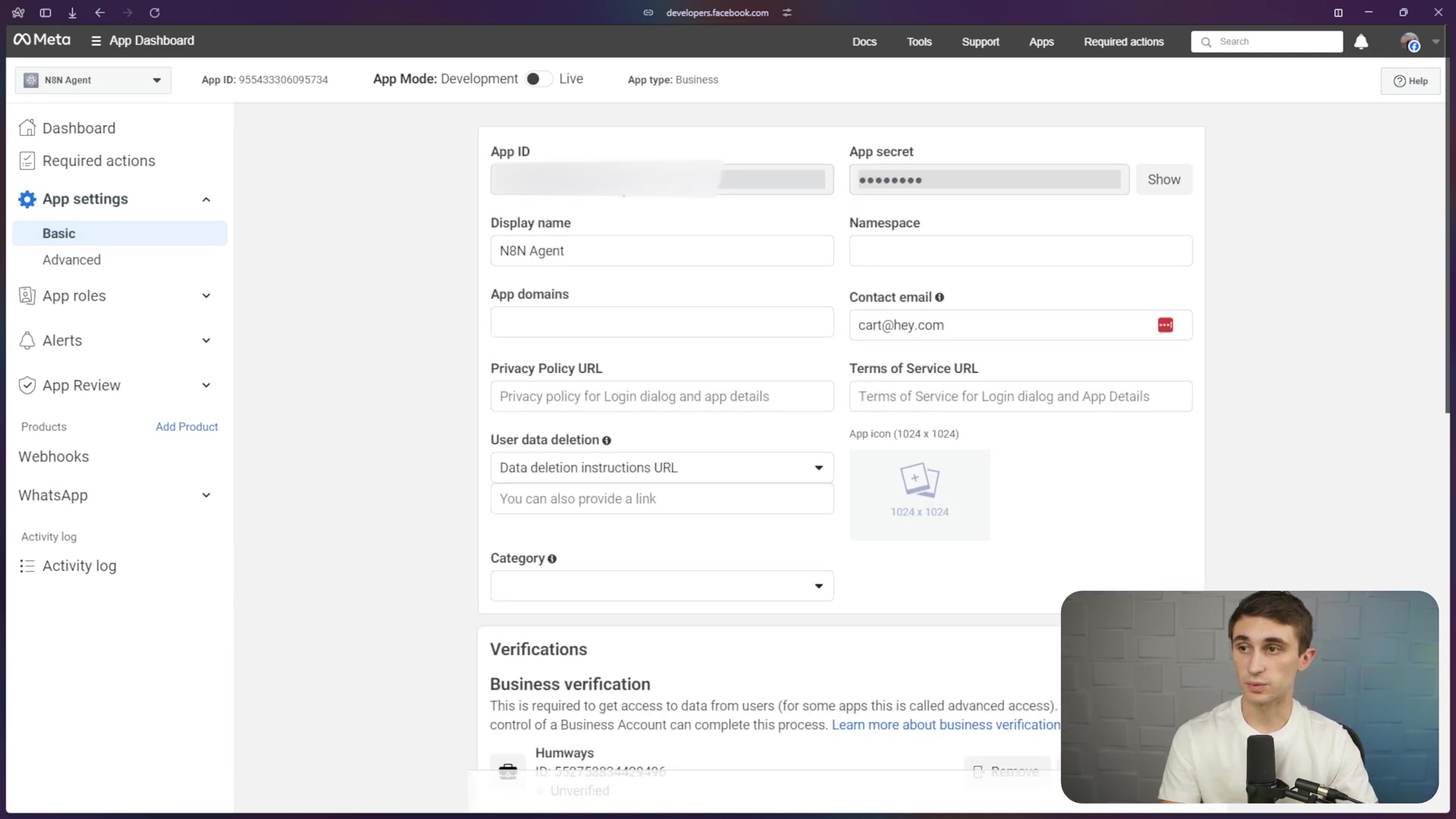Open the Apps menu
This screenshot has height=819, width=1456.
coord(1041,42)
